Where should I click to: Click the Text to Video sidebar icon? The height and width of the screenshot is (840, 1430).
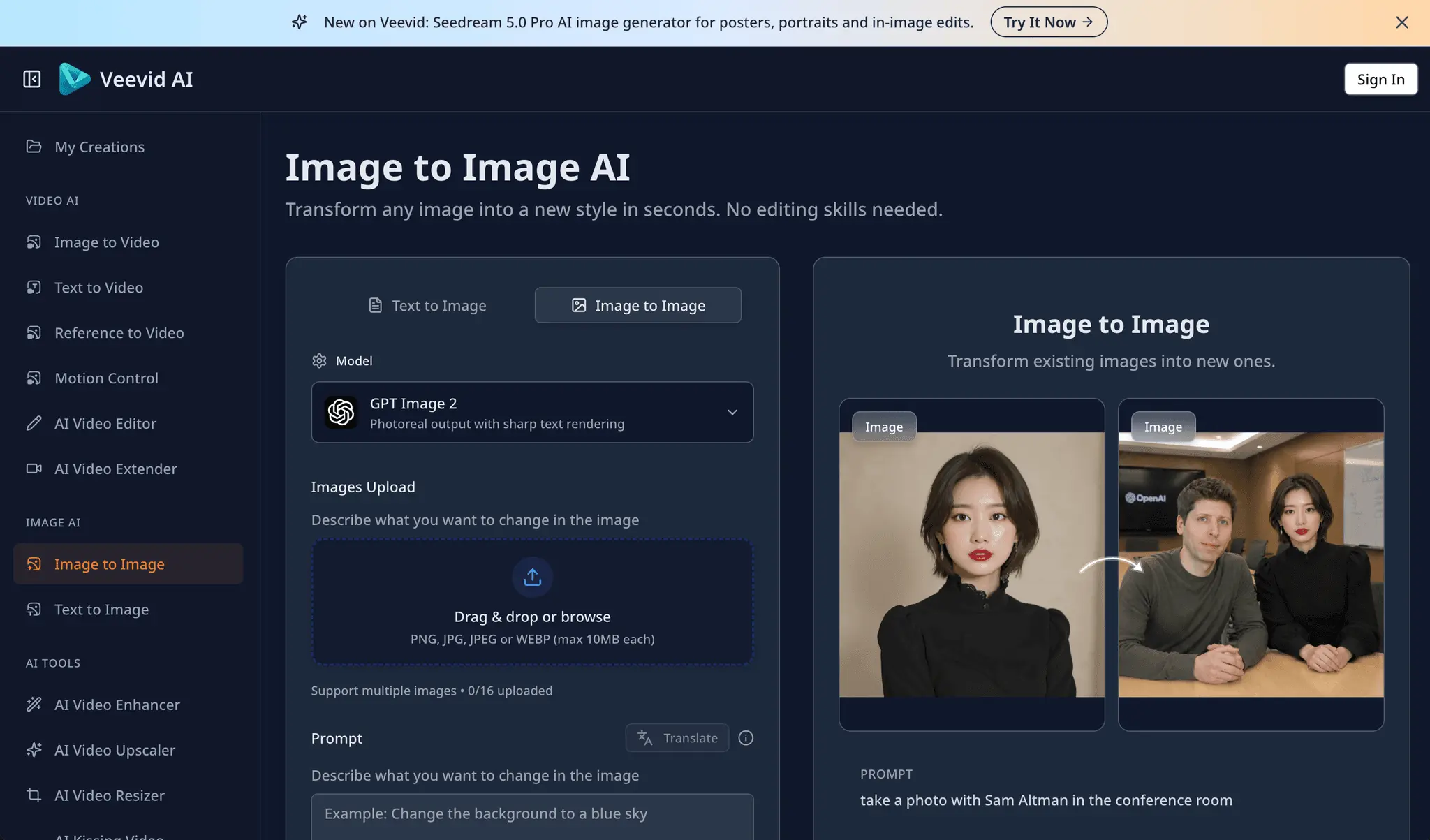[x=34, y=287]
